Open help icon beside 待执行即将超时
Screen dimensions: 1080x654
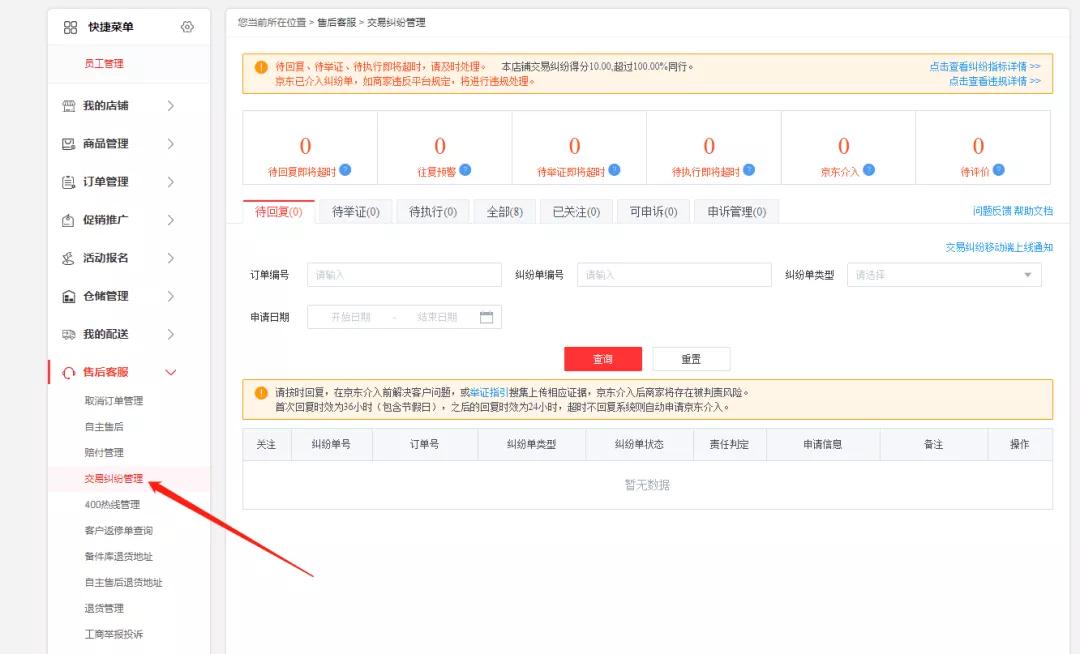click(749, 169)
